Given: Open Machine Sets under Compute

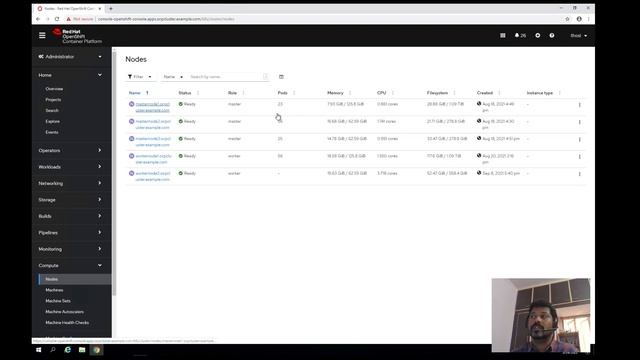Looking at the screenshot, I should pyautogui.click(x=58, y=301).
